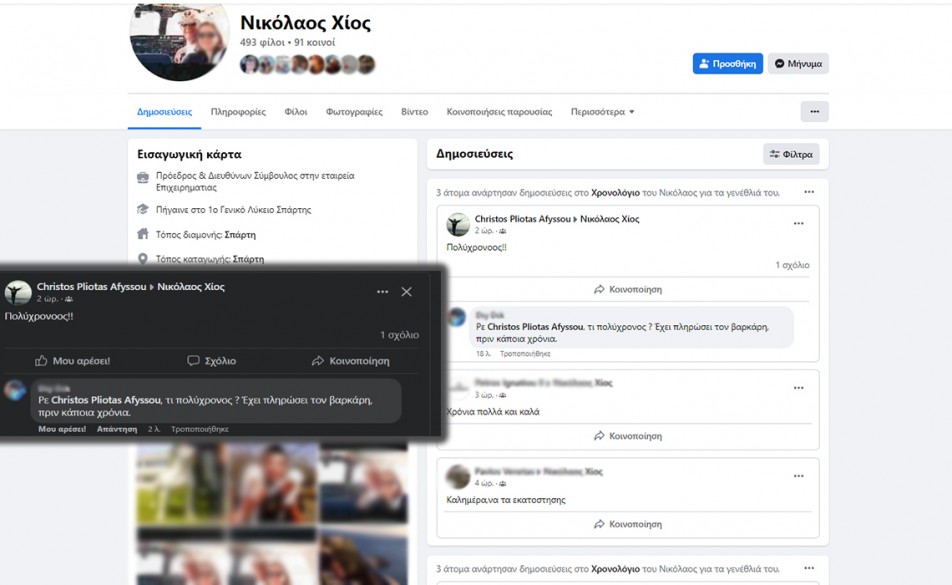952x585 pixels.
Task: Open birthday posts group three-dot menu
Action: 809,192
